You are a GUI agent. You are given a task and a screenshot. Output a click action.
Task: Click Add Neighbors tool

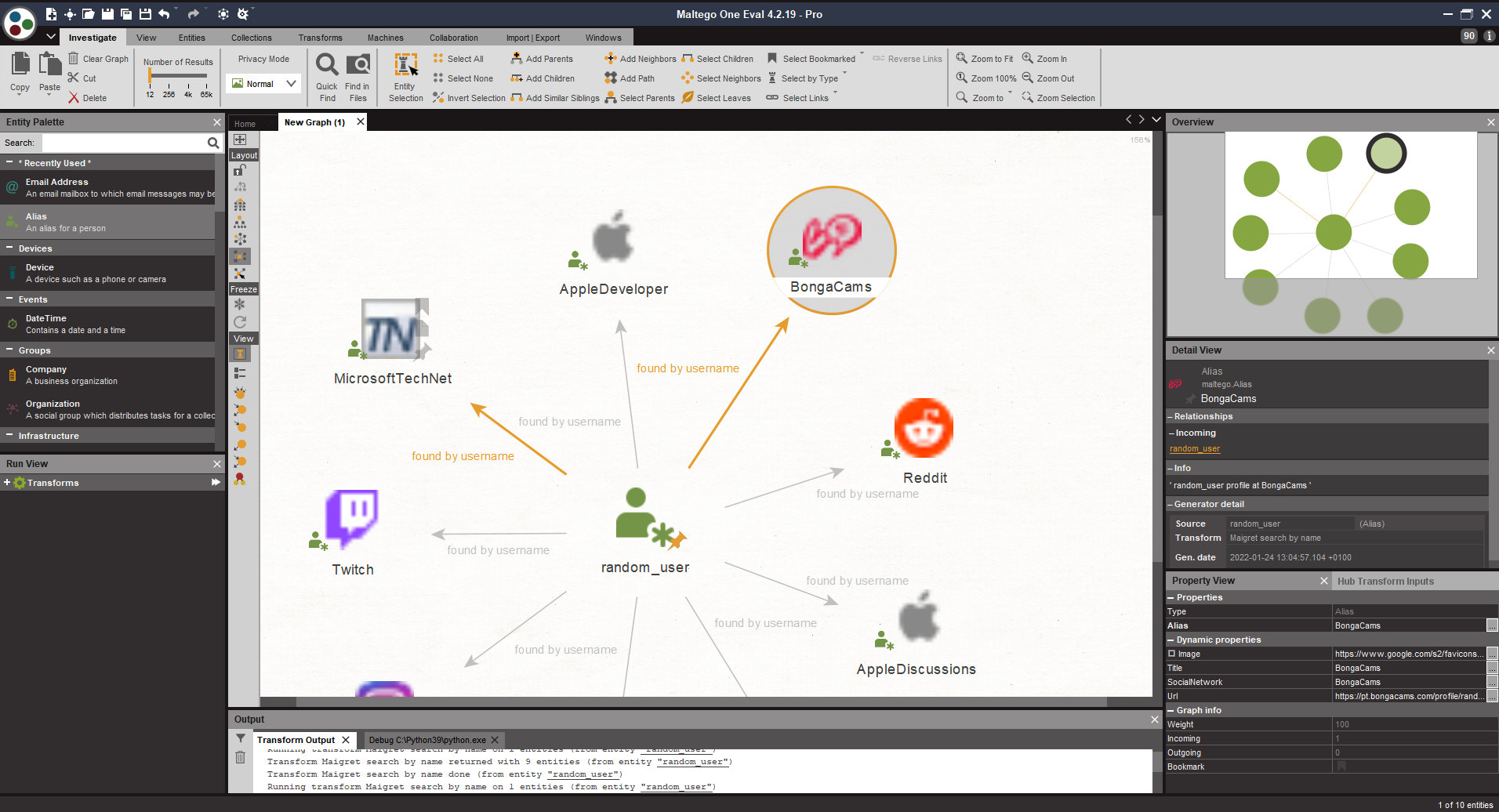[x=641, y=59]
